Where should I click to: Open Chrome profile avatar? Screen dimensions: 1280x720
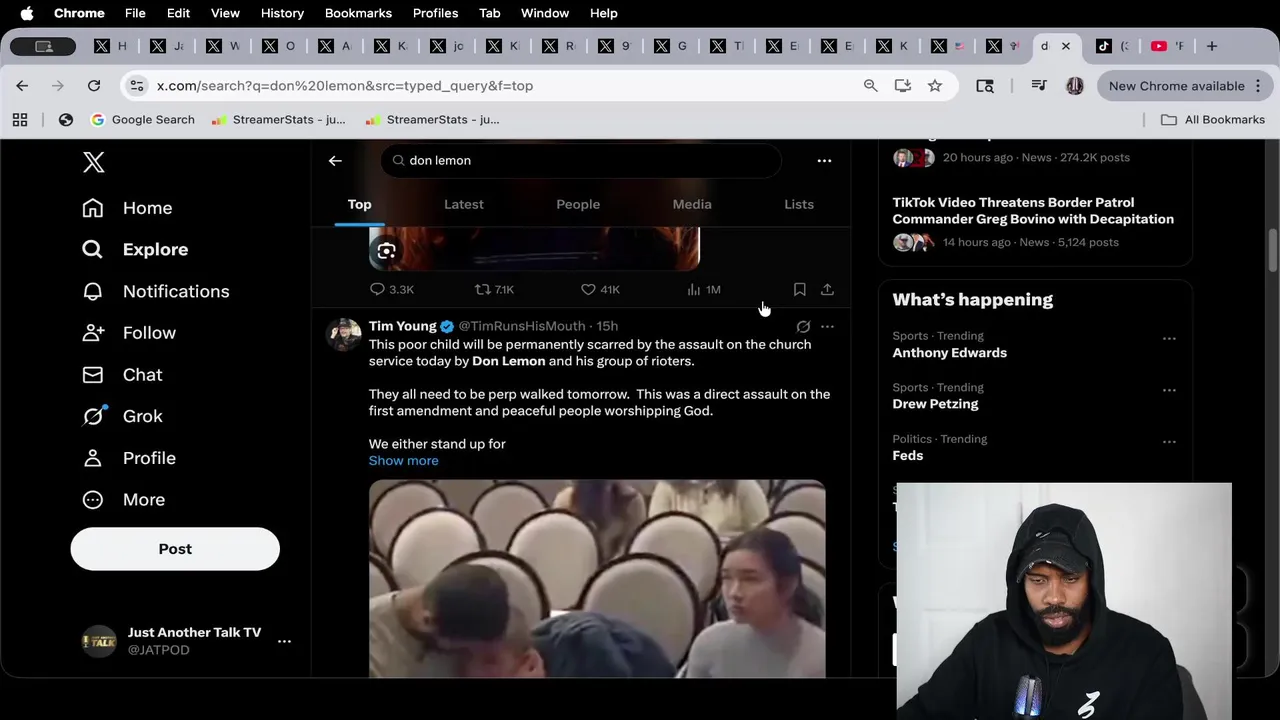[x=1075, y=86]
